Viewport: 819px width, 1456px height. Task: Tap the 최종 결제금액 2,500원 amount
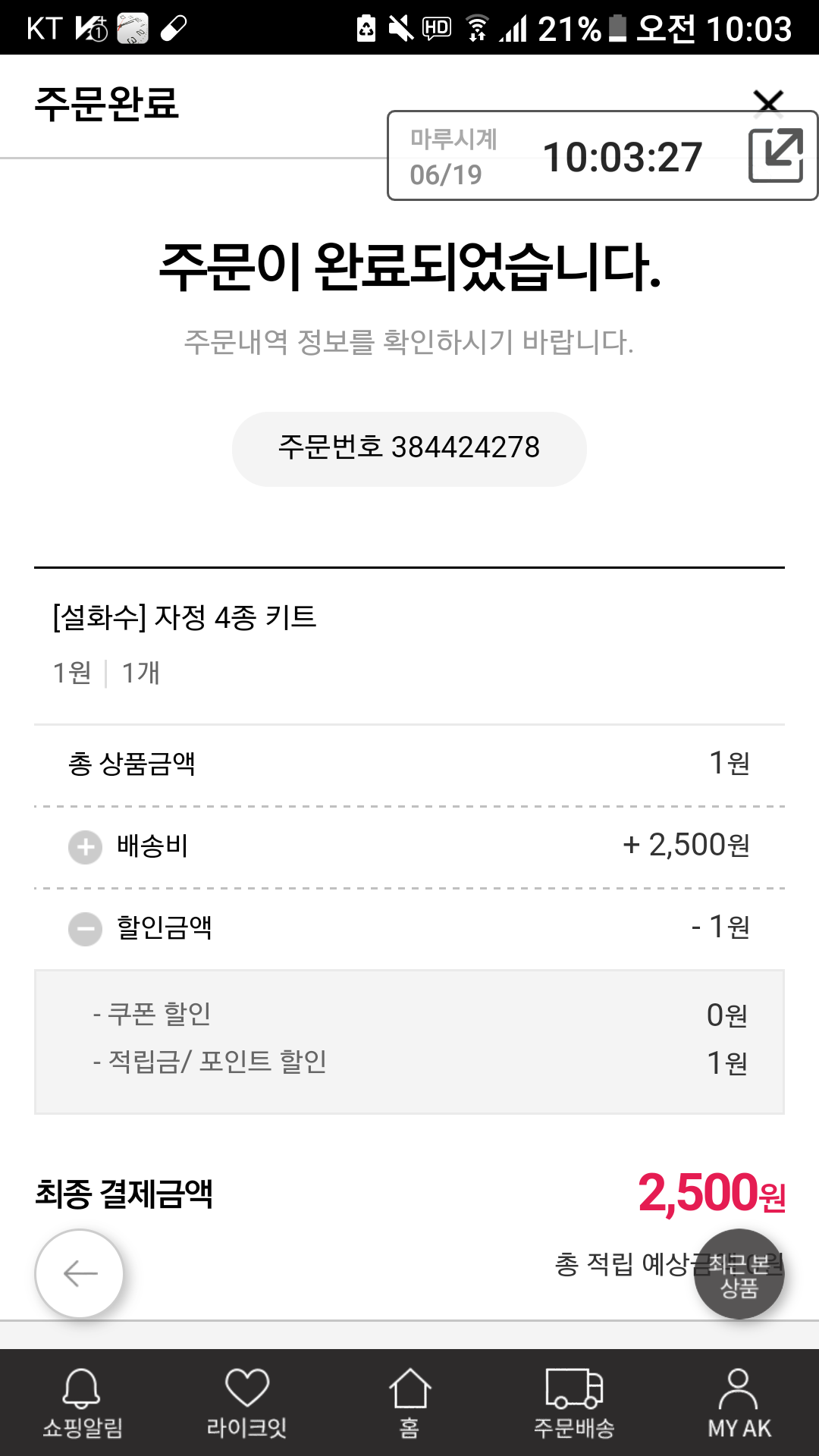[711, 1193]
